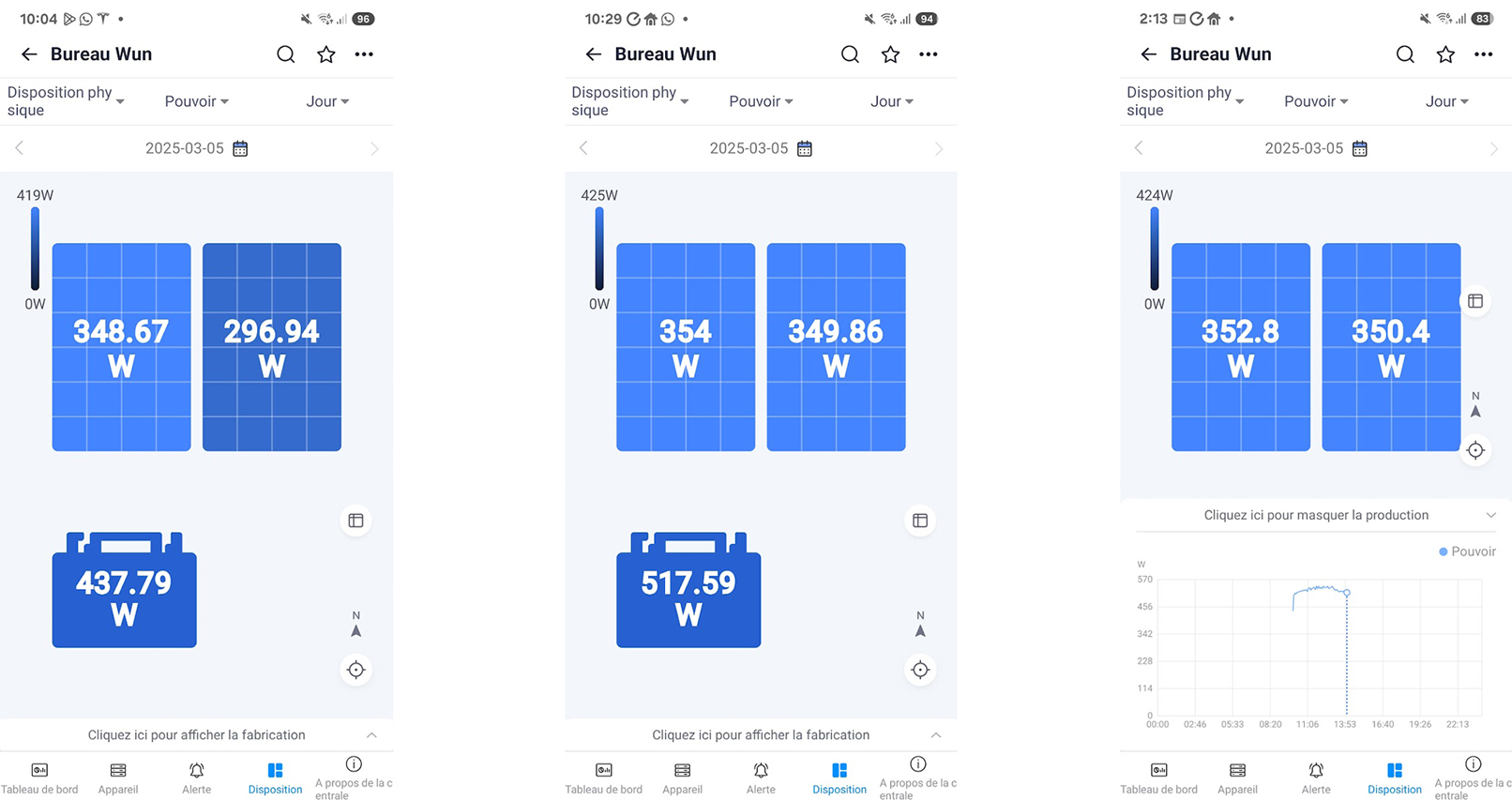Open the Alerte tab on the rightmost phone screen
Viewport: 1512px width, 801px height.
point(1316,778)
